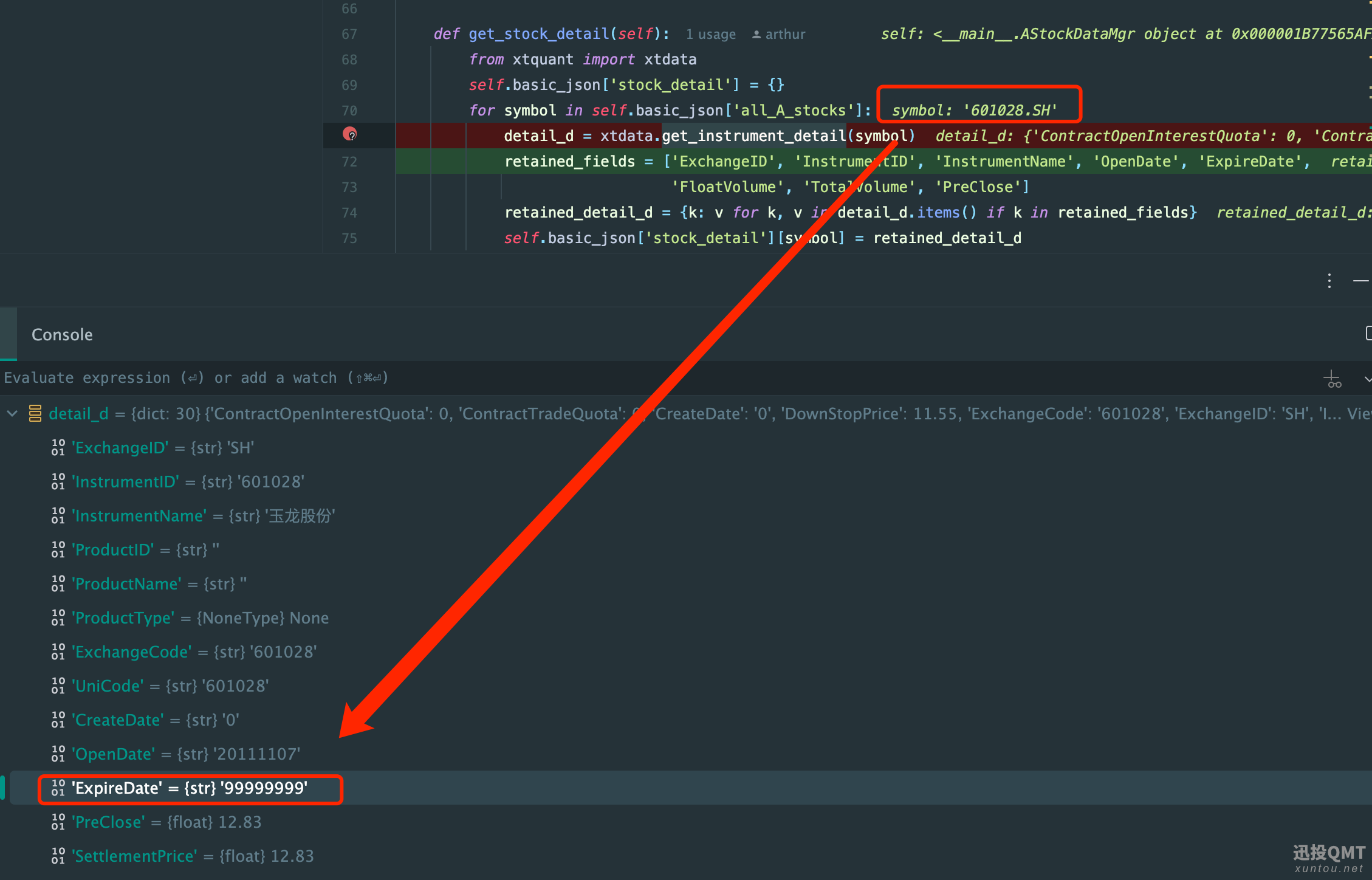The height and width of the screenshot is (880, 1372).
Task: Select the 'ExchangeCode' variable row
Action: coord(690,652)
